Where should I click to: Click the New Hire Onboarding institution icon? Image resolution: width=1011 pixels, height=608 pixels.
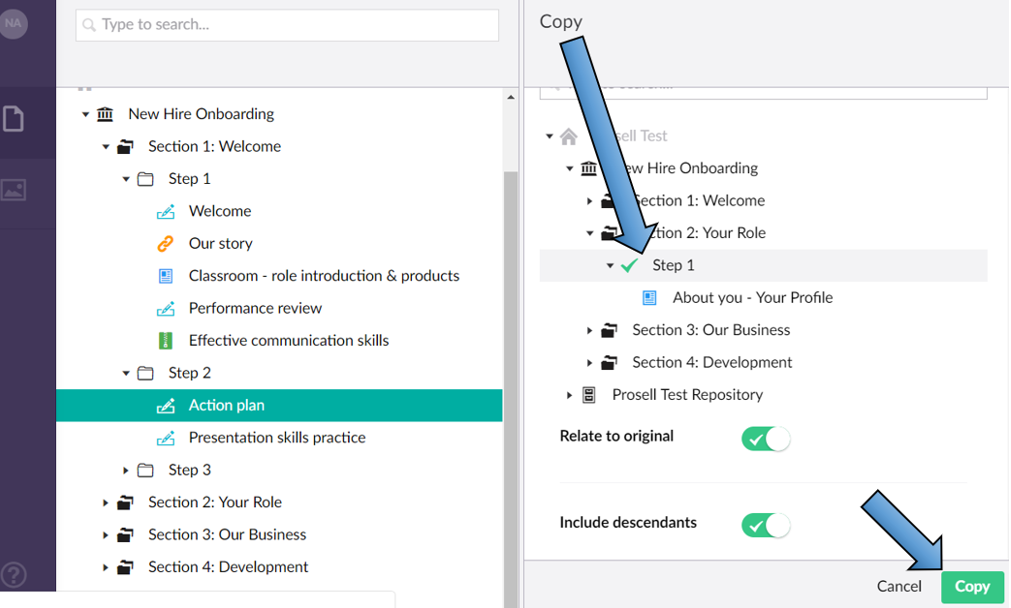point(104,114)
